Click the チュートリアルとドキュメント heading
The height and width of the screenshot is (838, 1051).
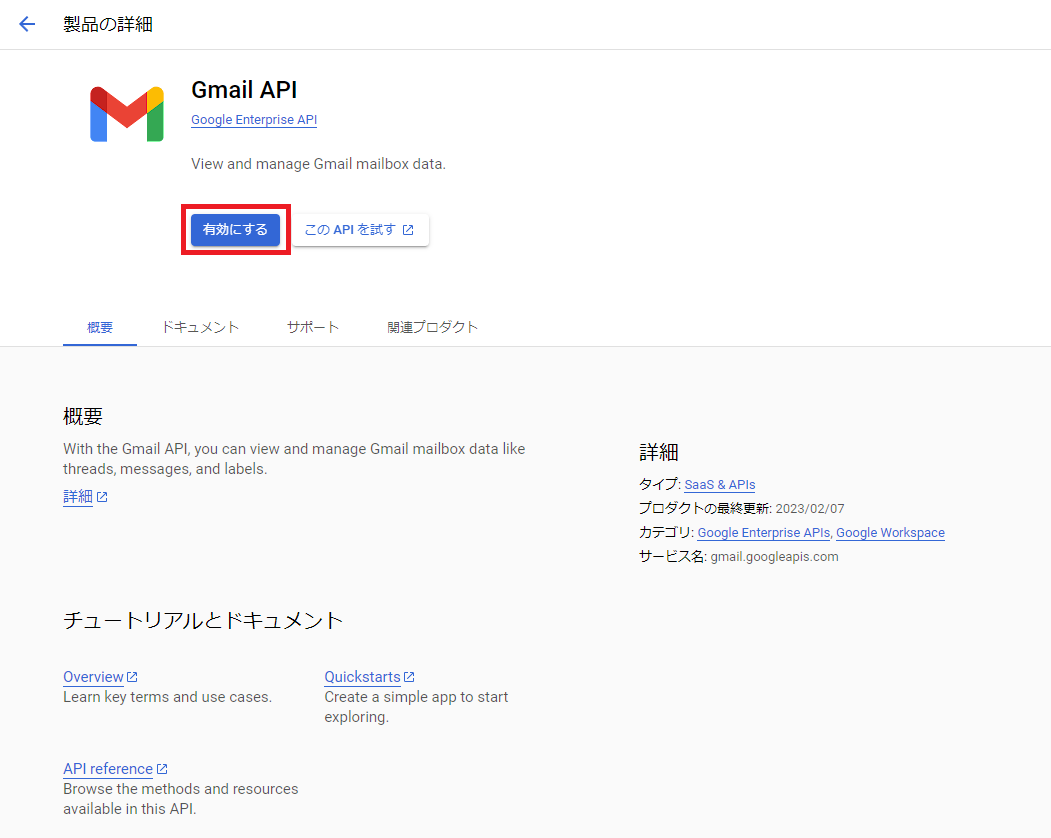click(x=203, y=620)
